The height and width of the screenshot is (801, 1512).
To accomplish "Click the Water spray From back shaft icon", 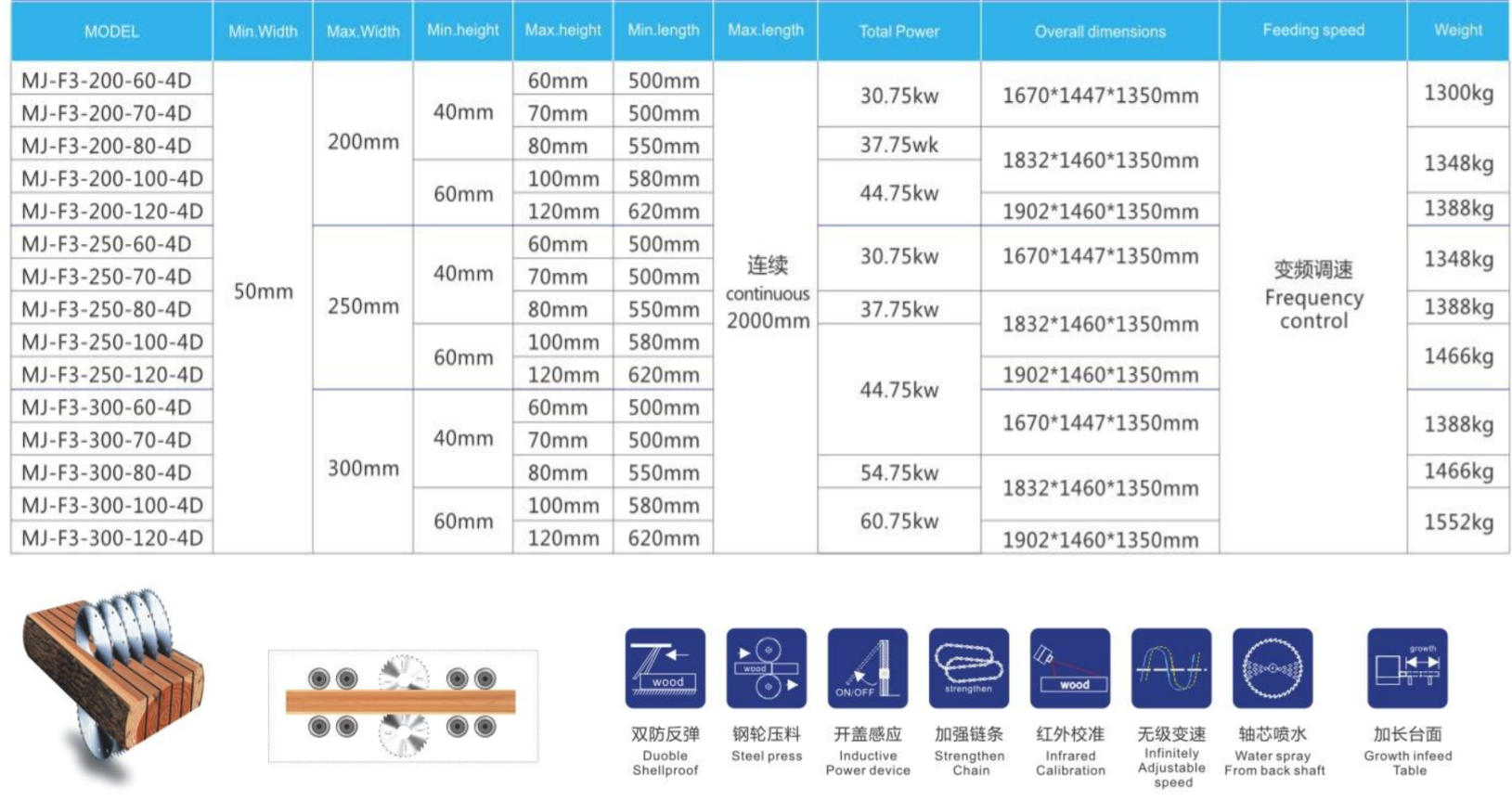I will 1272,668.
